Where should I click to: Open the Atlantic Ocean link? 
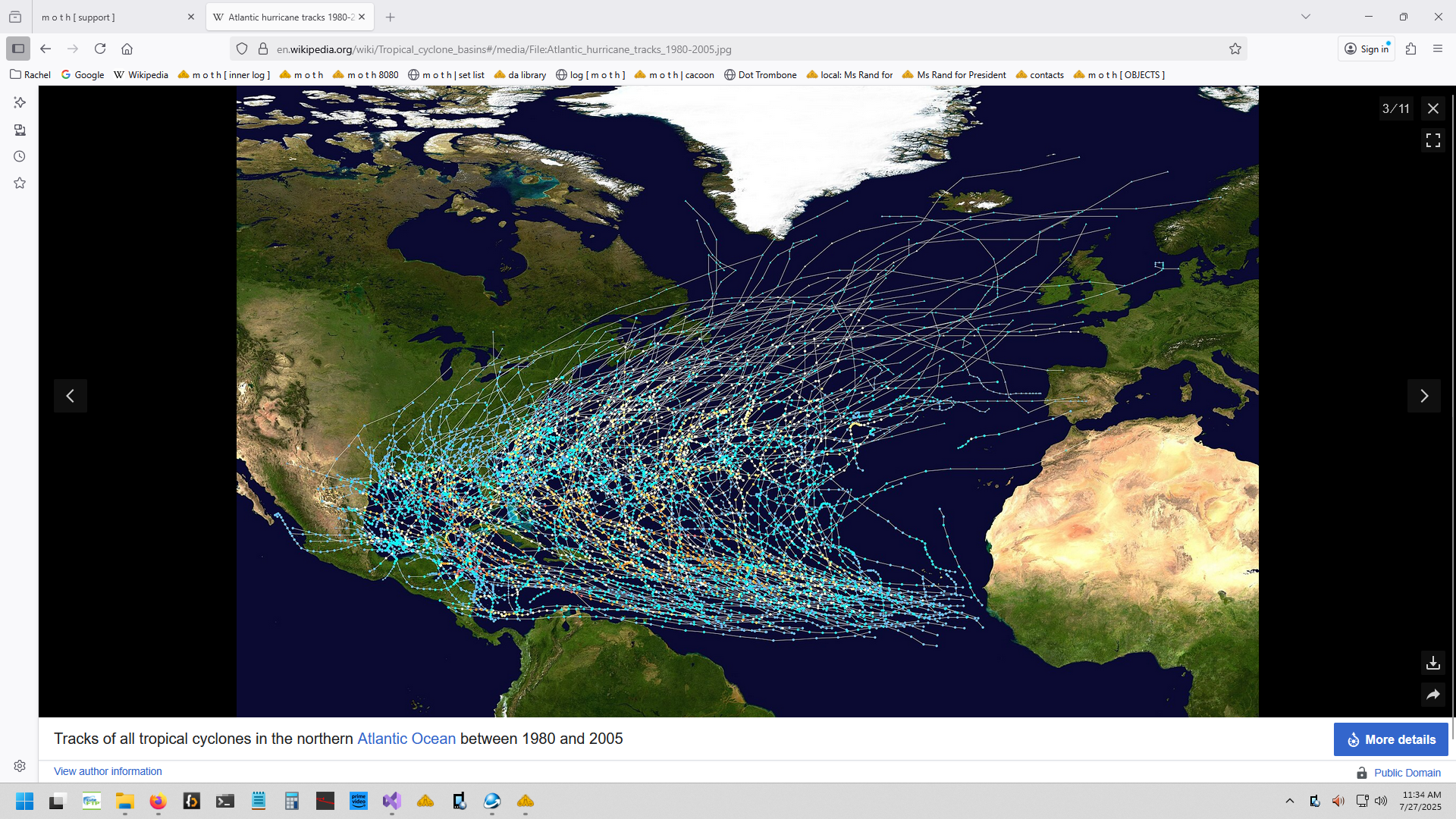pos(406,739)
